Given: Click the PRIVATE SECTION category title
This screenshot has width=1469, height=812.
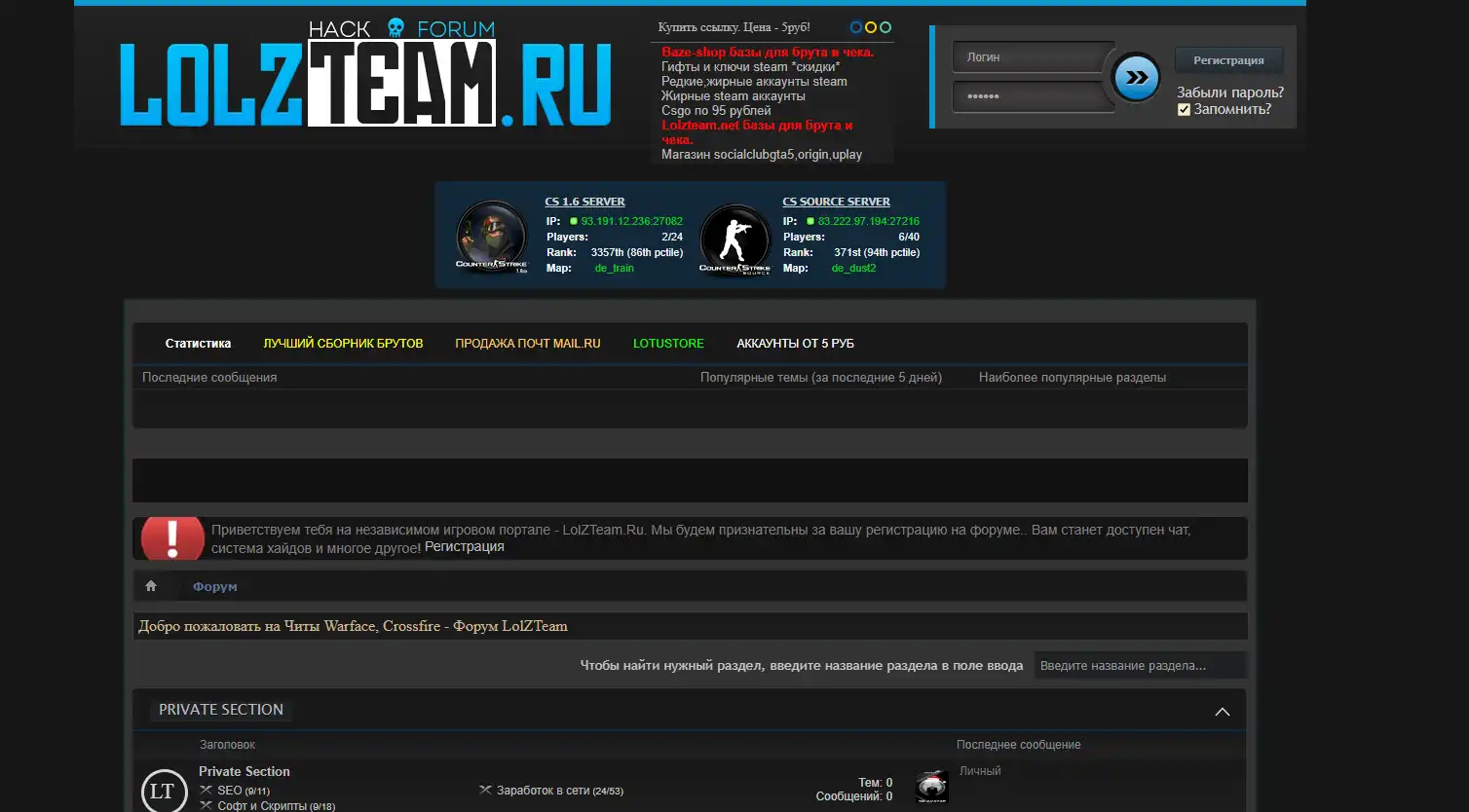Looking at the screenshot, I should point(221,710).
